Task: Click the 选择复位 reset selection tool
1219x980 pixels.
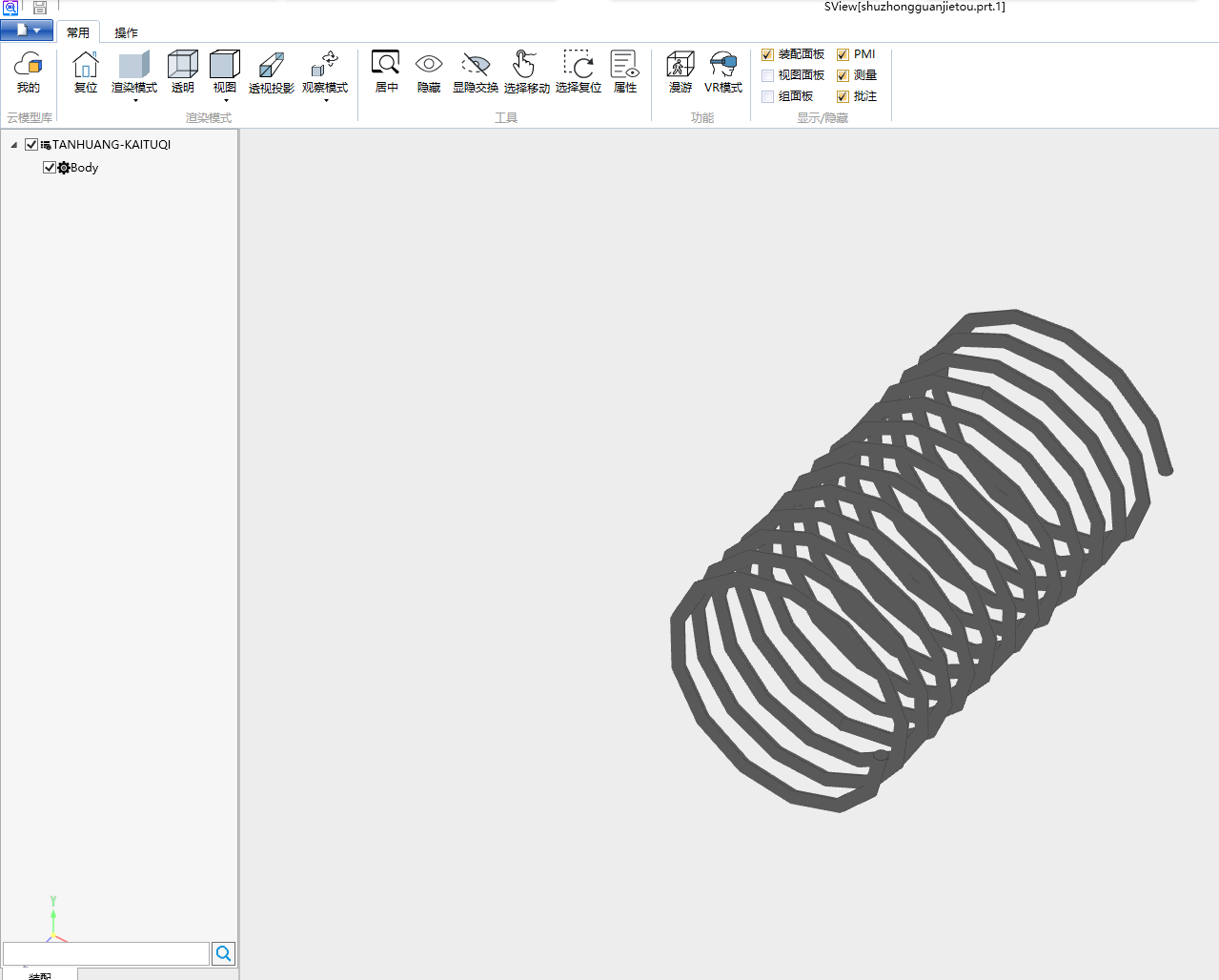Action: [x=578, y=72]
